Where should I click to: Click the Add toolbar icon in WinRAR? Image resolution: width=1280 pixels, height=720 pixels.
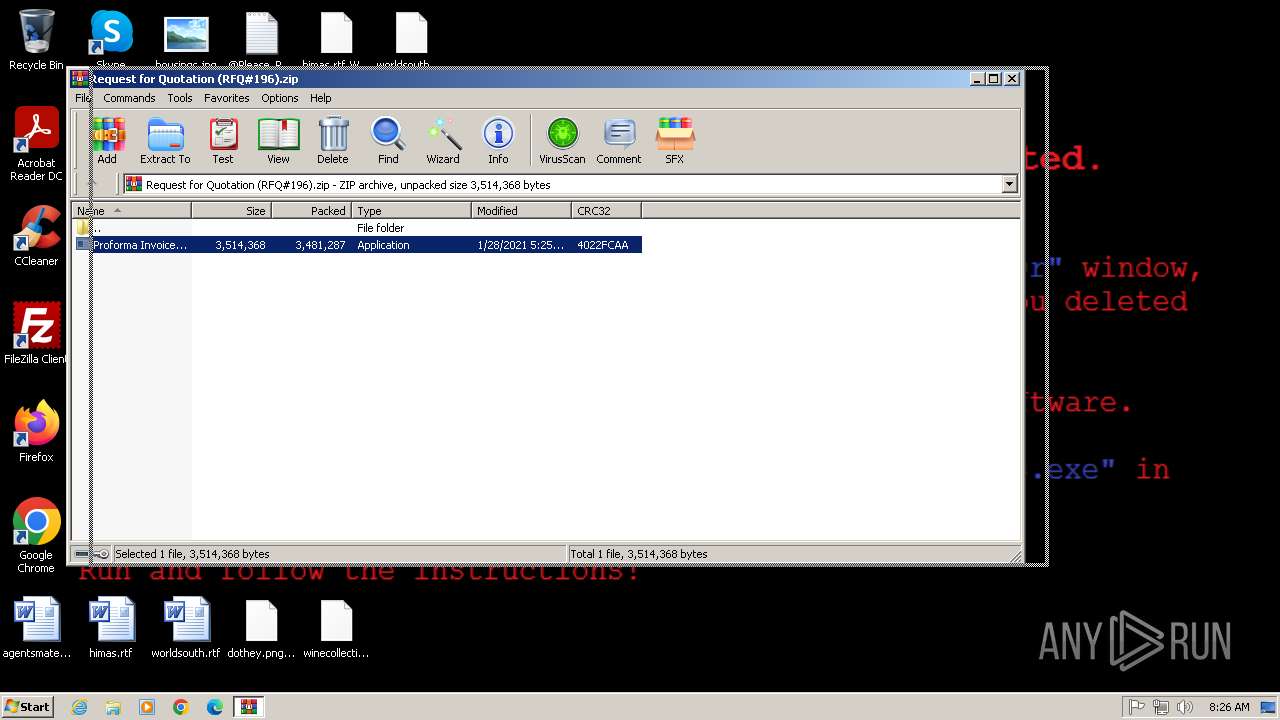tap(107, 140)
